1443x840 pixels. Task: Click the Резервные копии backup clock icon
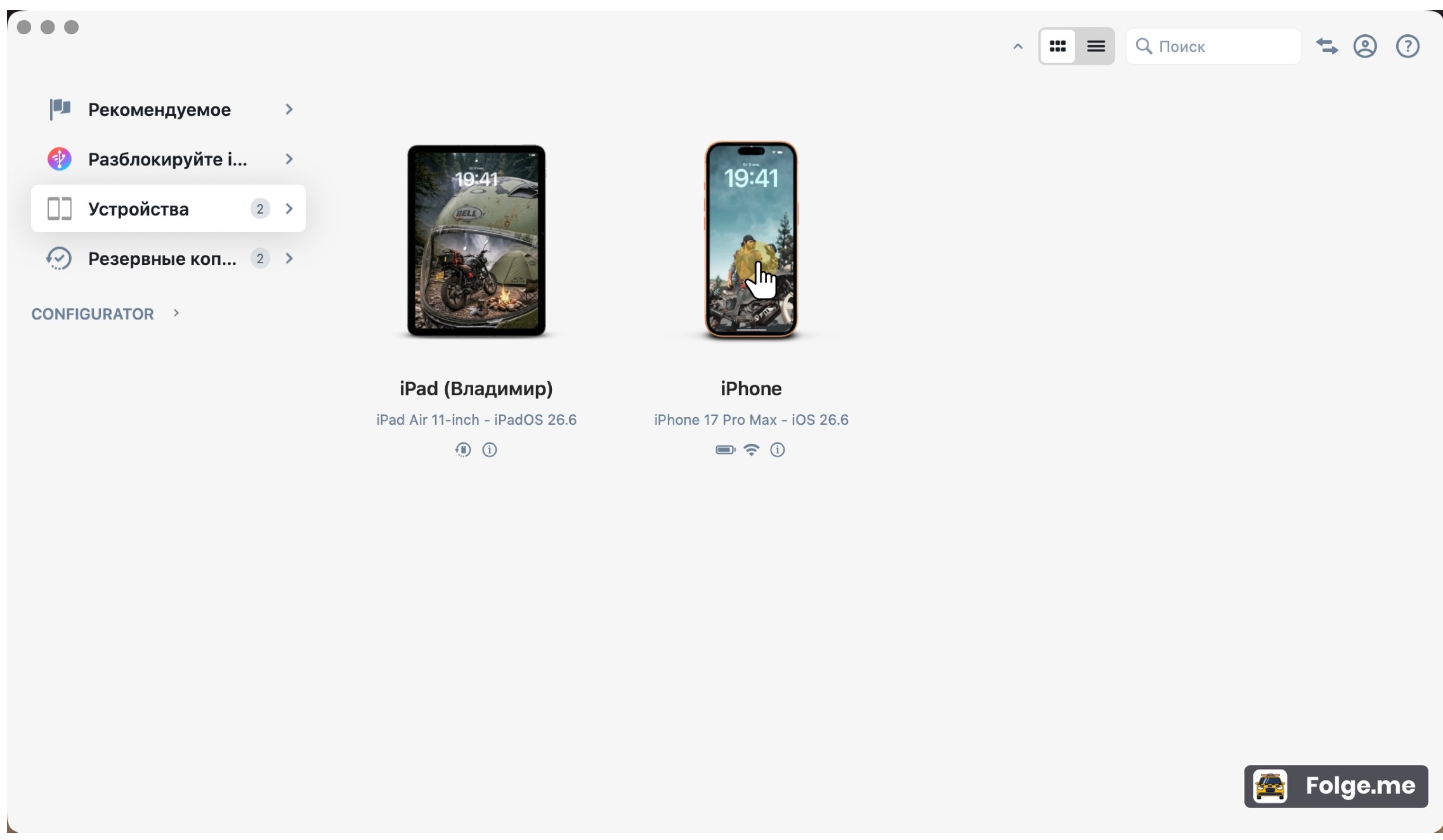coord(59,258)
